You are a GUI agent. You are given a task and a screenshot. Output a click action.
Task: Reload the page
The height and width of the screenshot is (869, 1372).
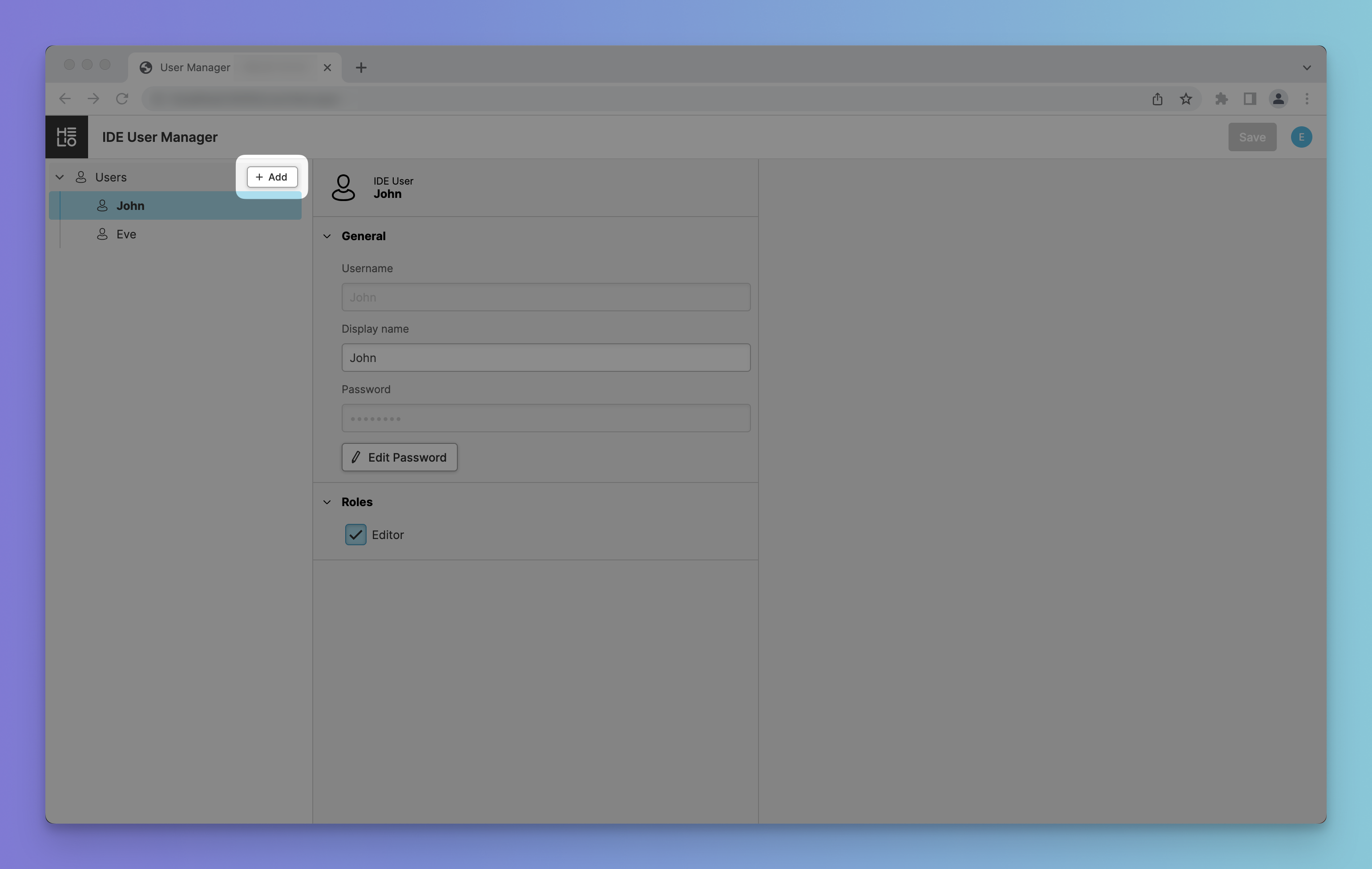[x=122, y=99]
